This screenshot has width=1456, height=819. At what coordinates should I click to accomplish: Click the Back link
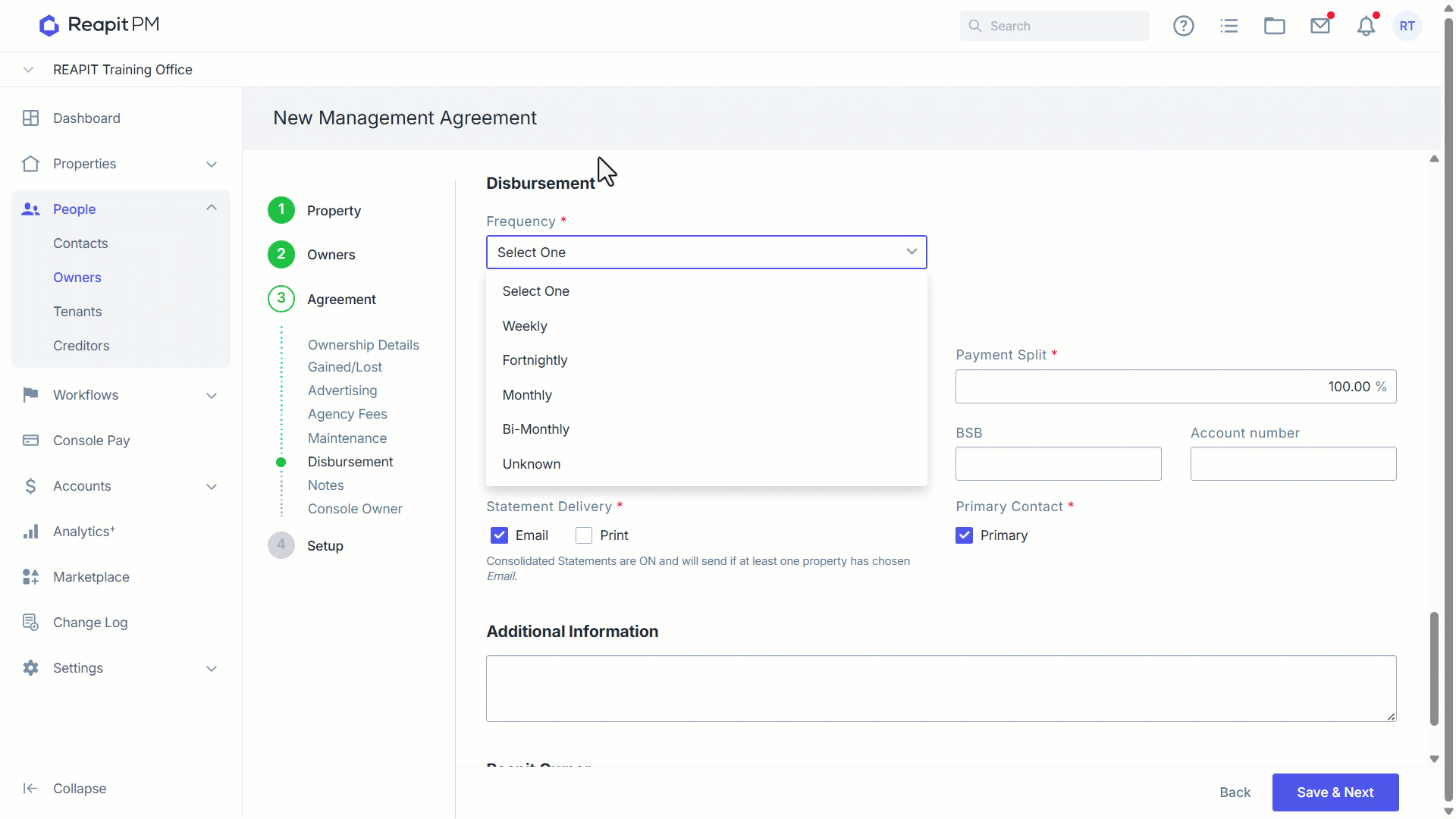coord(1235,792)
